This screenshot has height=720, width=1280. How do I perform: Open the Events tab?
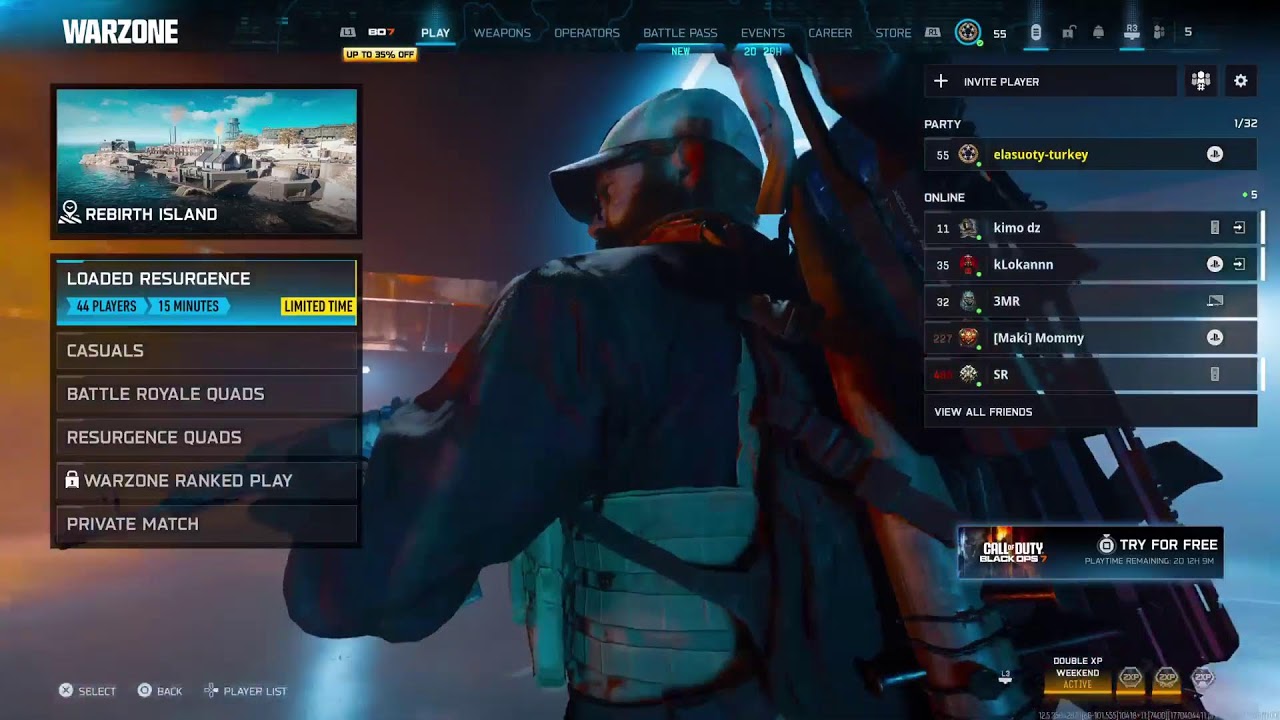(763, 33)
